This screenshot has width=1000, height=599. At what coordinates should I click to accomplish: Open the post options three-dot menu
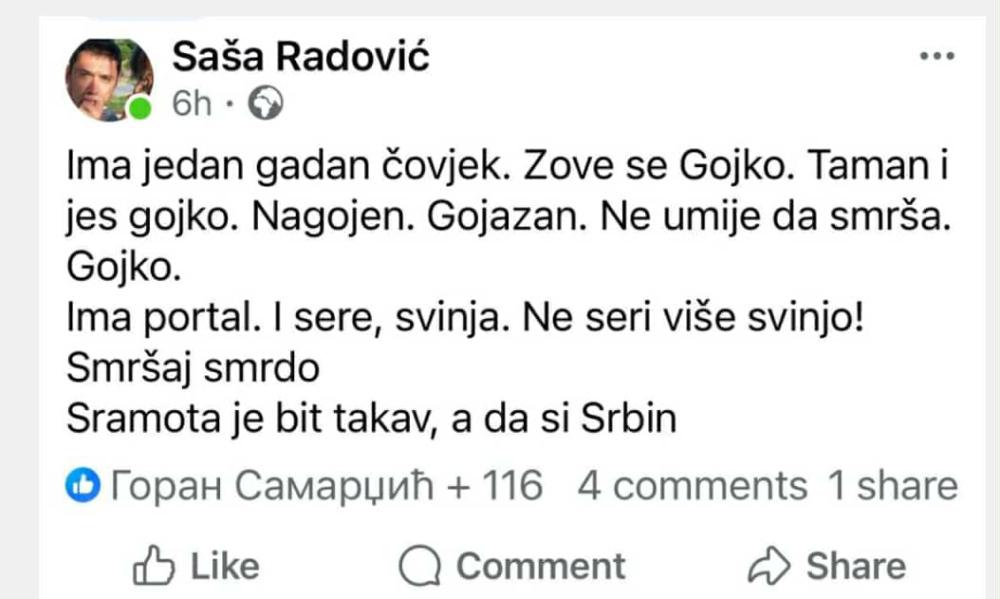pyautogui.click(x=936, y=58)
